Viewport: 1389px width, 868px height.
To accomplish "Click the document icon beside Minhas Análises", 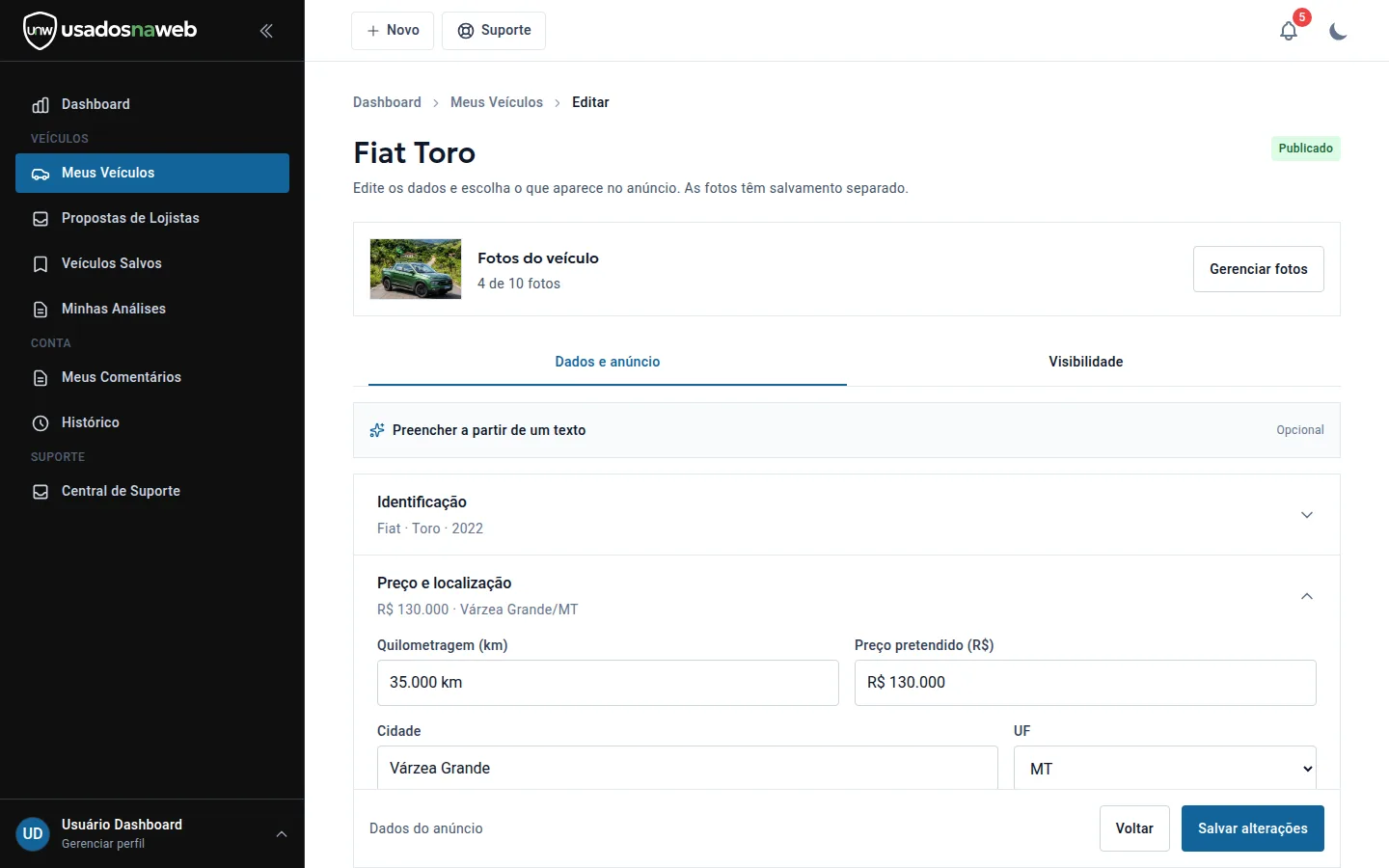I will [41, 310].
